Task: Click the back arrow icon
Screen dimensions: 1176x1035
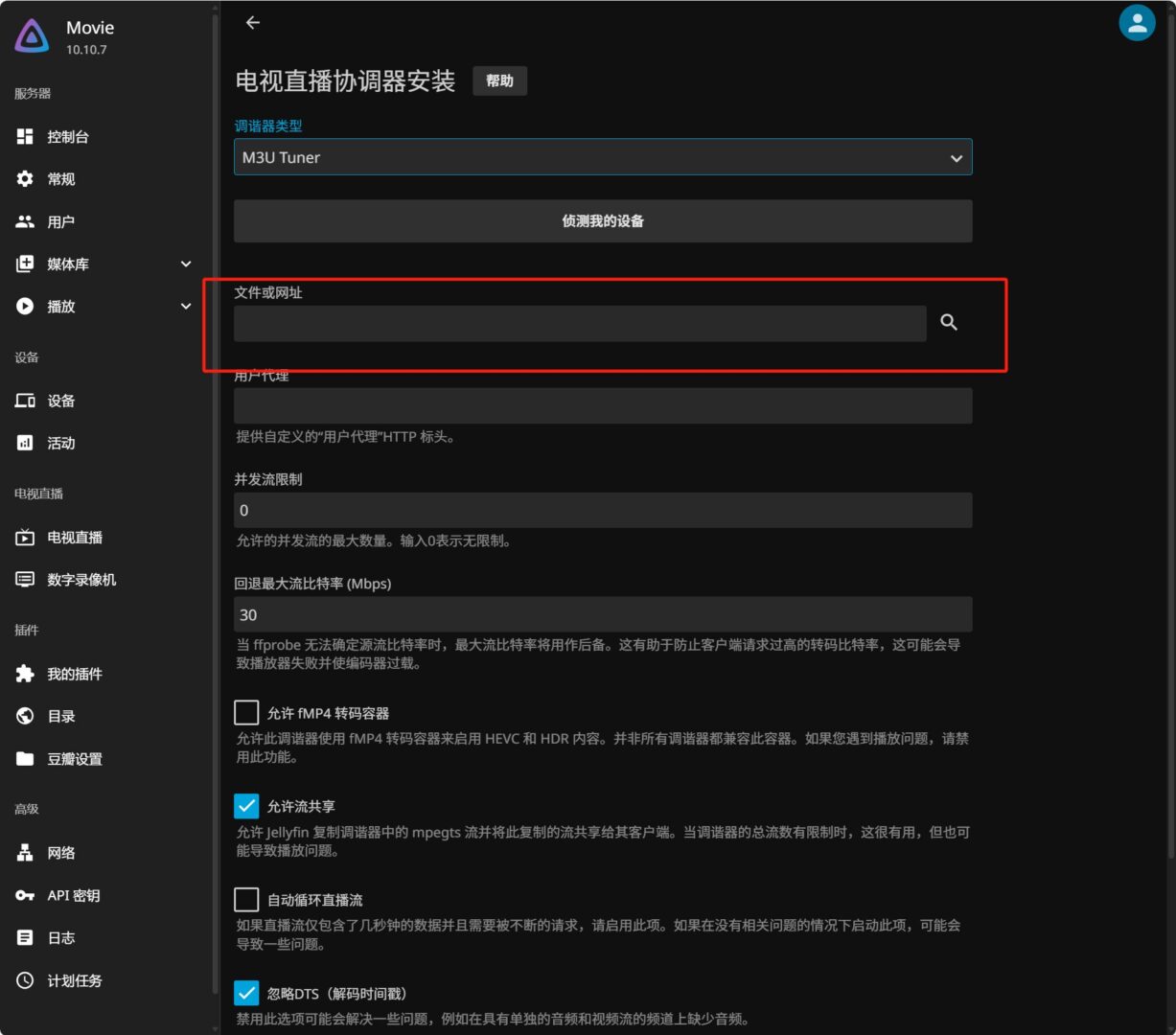Action: (253, 23)
